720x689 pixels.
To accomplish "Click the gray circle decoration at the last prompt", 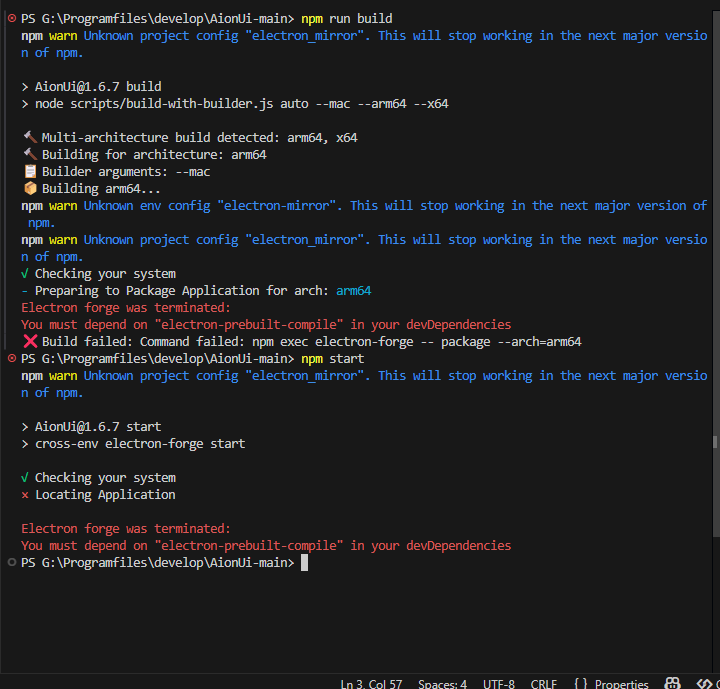I will (x=12, y=562).
